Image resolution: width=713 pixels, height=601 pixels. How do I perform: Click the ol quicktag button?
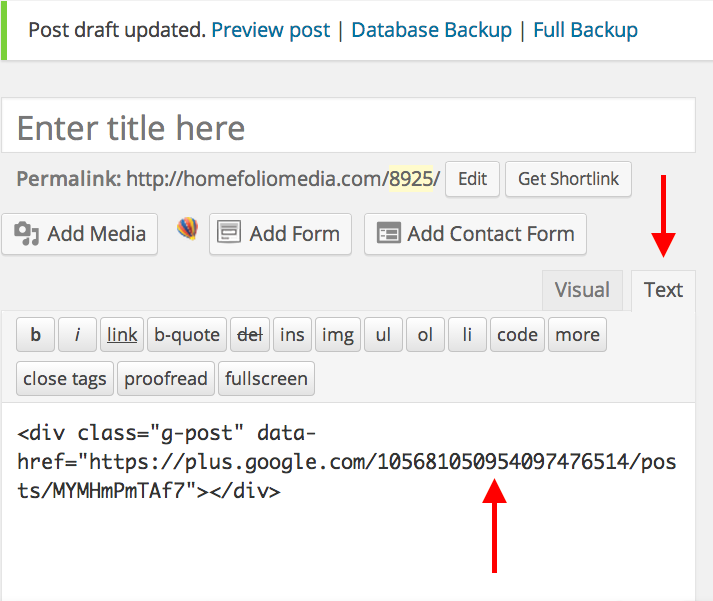(x=425, y=335)
